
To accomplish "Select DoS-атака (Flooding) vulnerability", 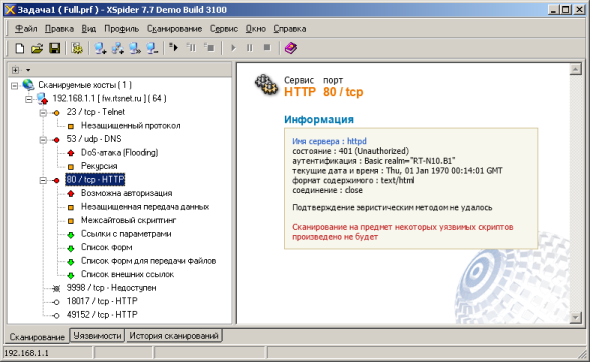I will click(x=120, y=152).
